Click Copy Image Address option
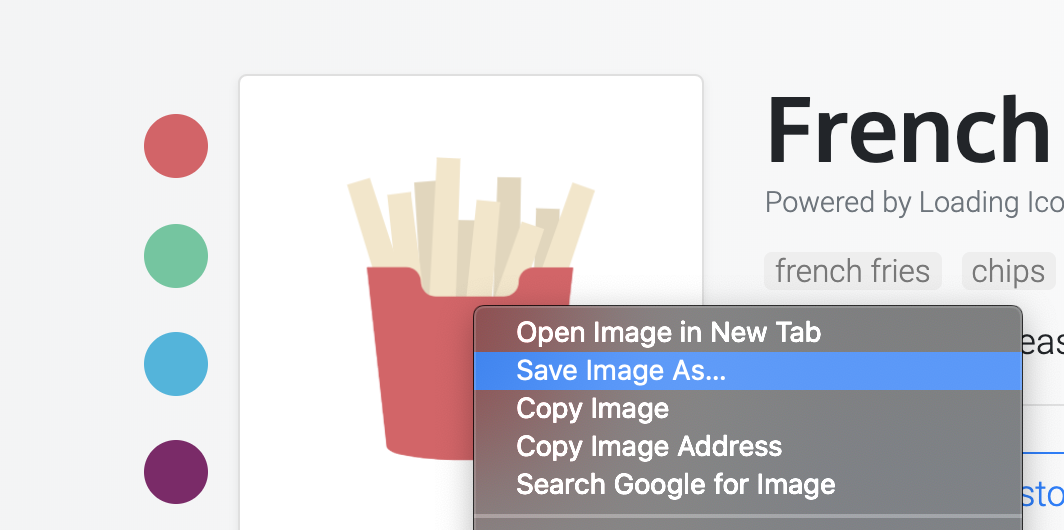1064x530 pixels. coord(648,446)
